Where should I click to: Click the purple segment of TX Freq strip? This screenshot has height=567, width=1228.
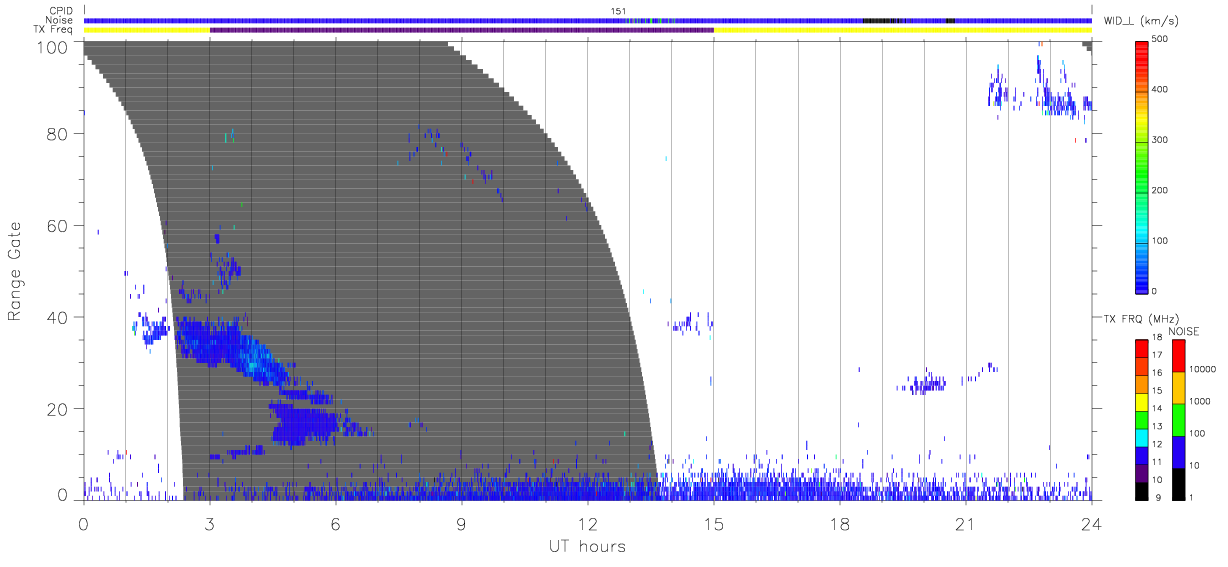(462, 30)
